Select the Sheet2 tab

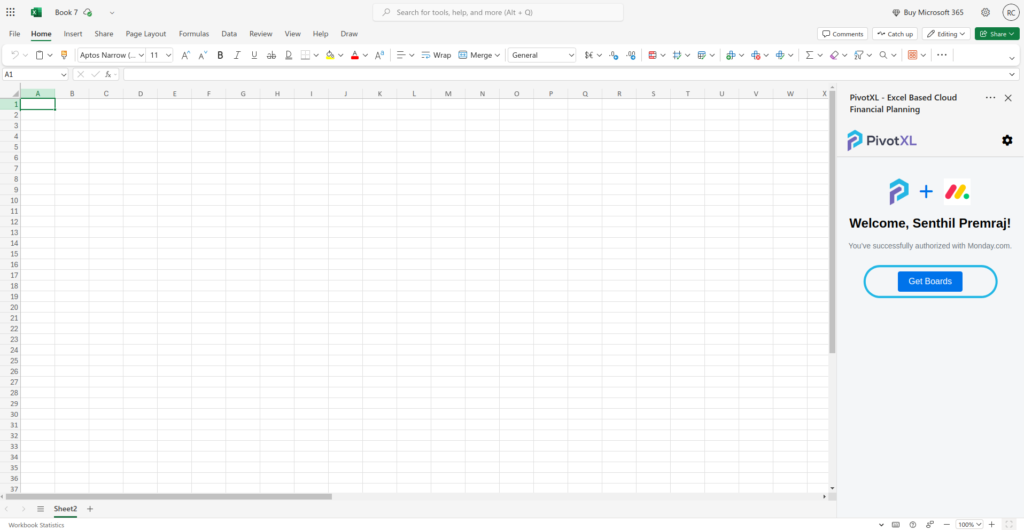pyautogui.click(x=65, y=509)
